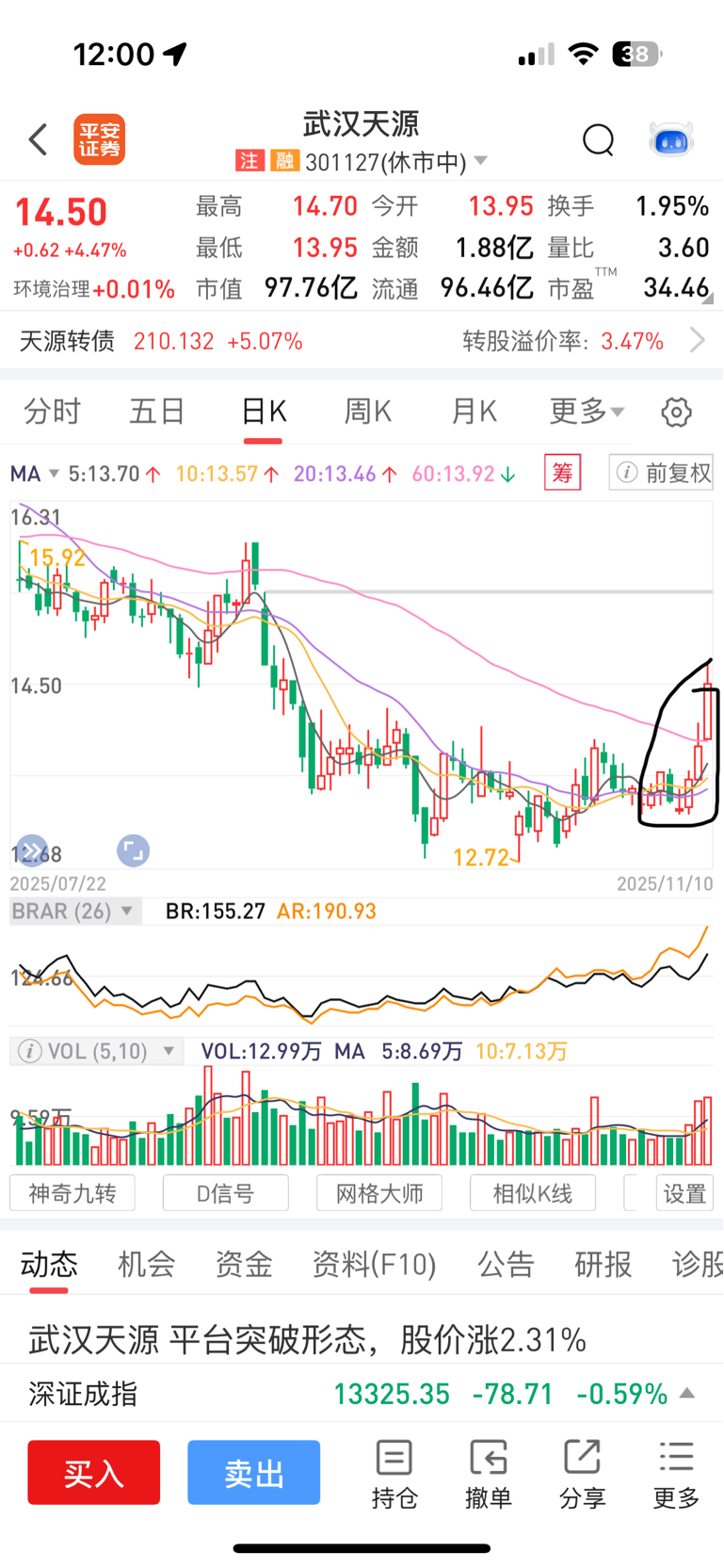724x1568 pixels.
Task: Tap the 60:13.92 MA60 value
Action: point(463,474)
